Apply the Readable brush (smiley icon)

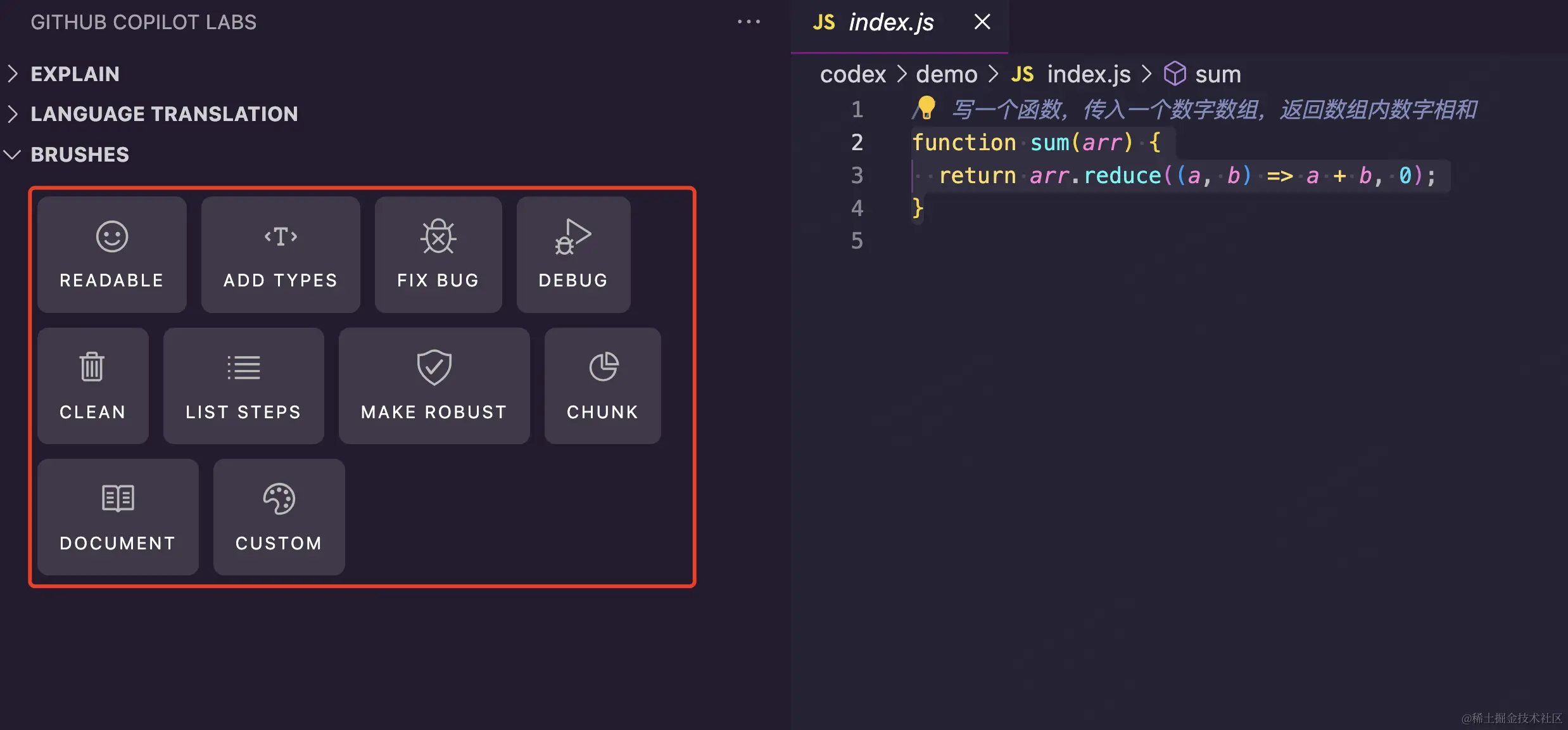coord(111,254)
